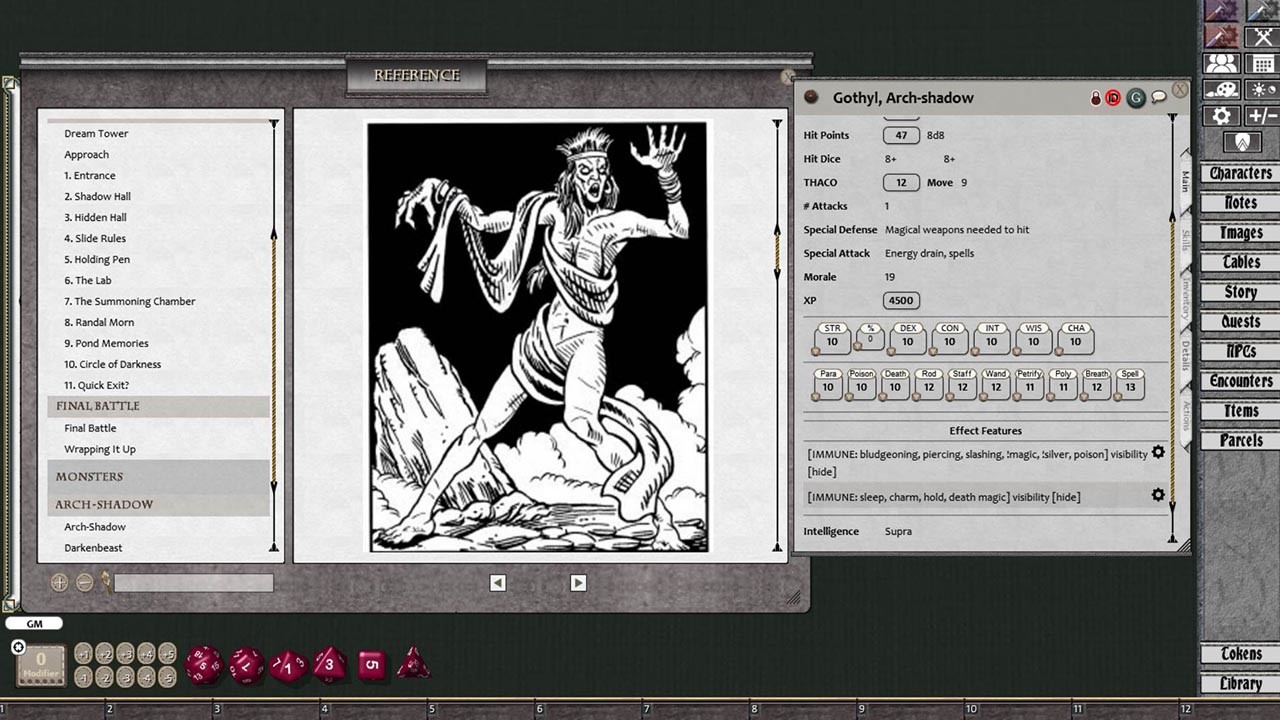Open options with the gear icon in sidebar
This screenshot has height=720, width=1280.
coord(1221,114)
